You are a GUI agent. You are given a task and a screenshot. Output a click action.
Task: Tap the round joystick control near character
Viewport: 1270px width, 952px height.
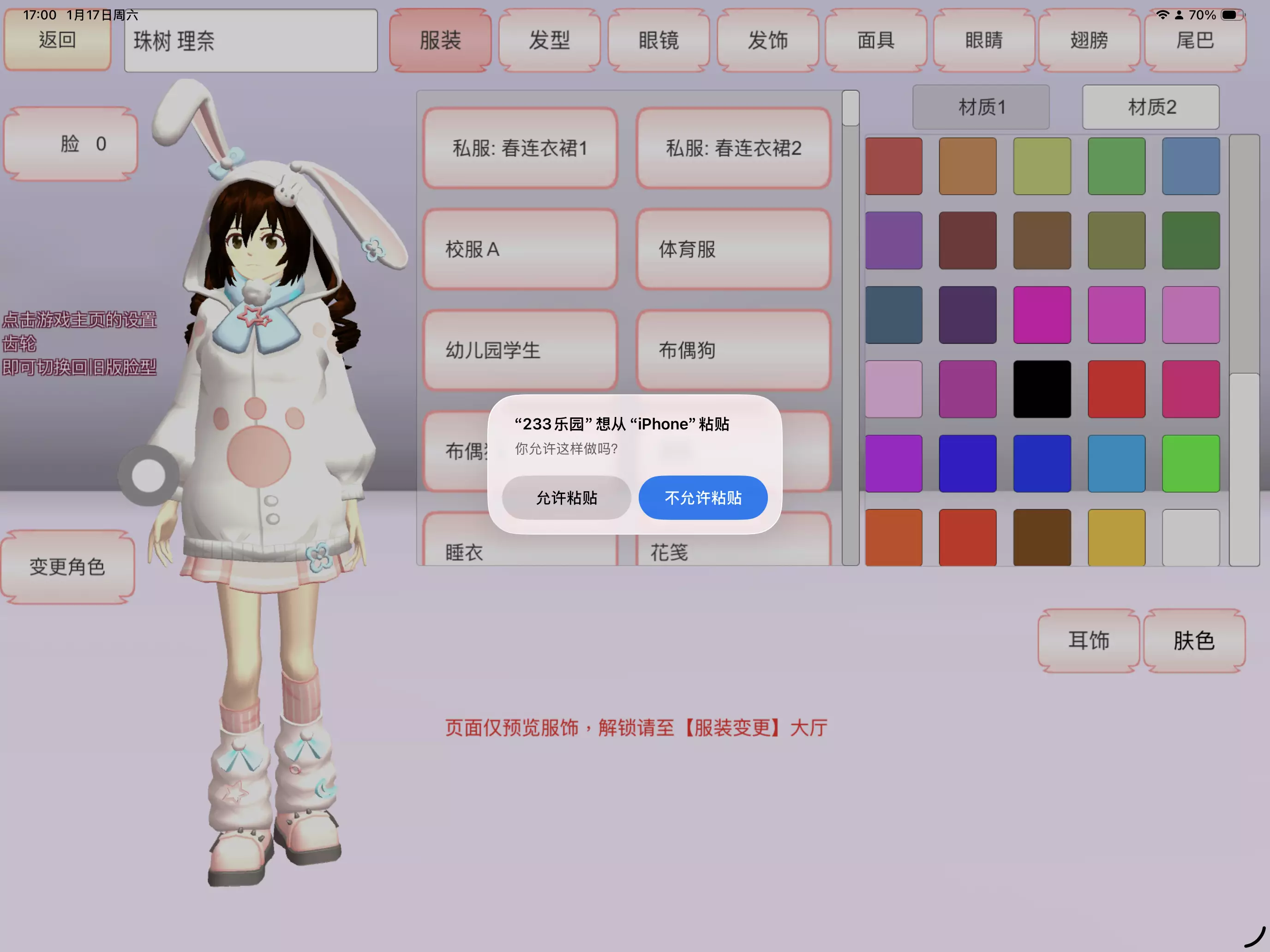[149, 475]
